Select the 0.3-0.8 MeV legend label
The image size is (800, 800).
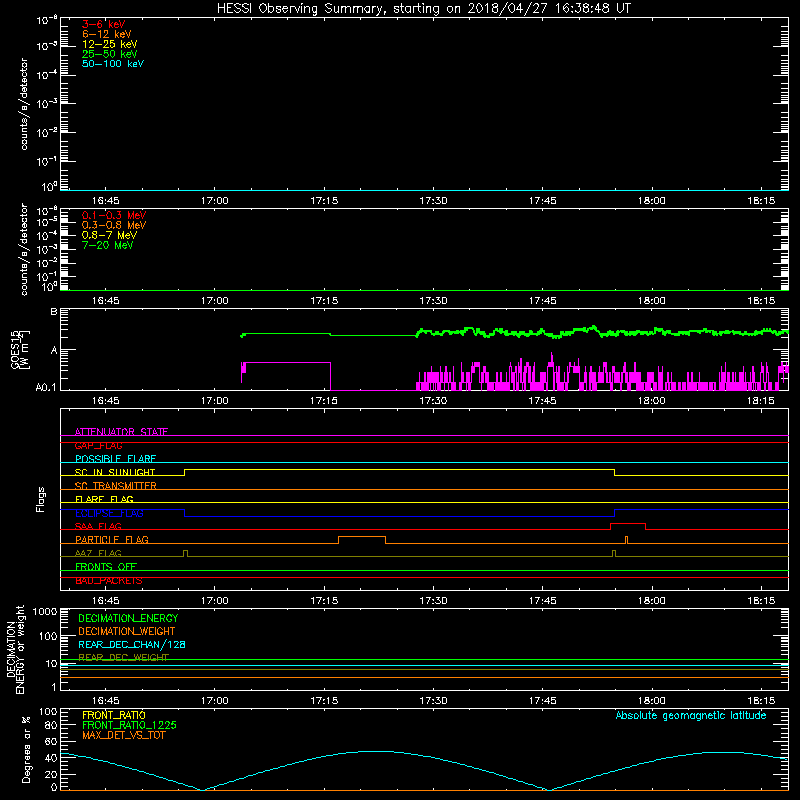click(114, 225)
